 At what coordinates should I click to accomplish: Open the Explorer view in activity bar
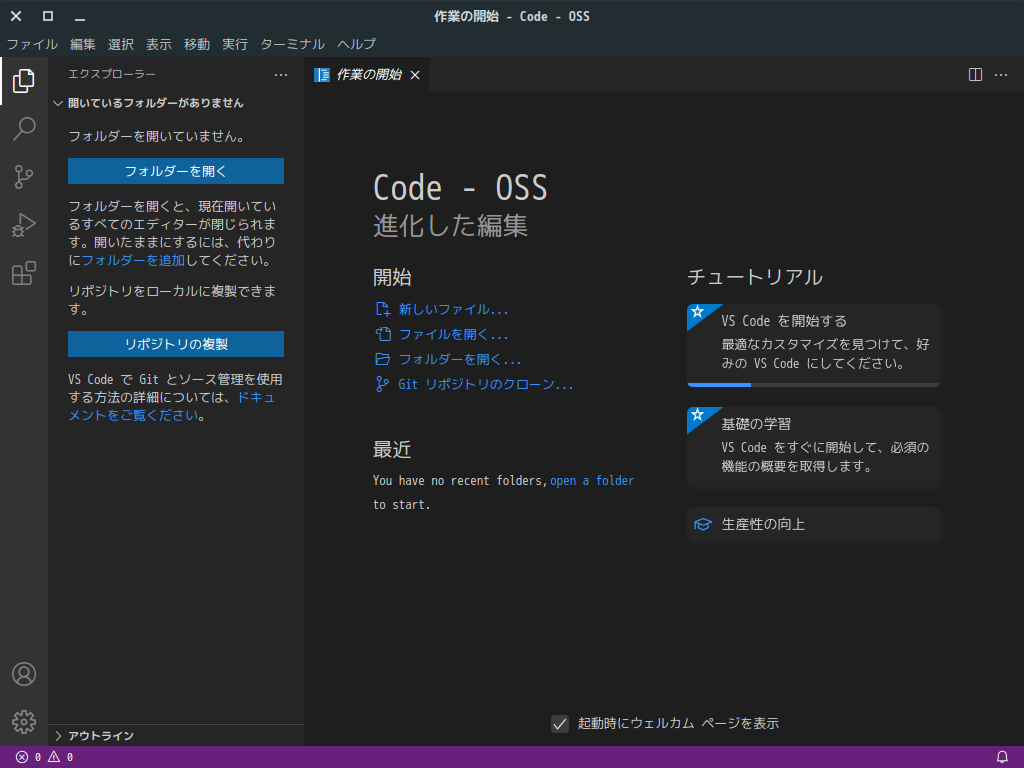tap(24, 80)
